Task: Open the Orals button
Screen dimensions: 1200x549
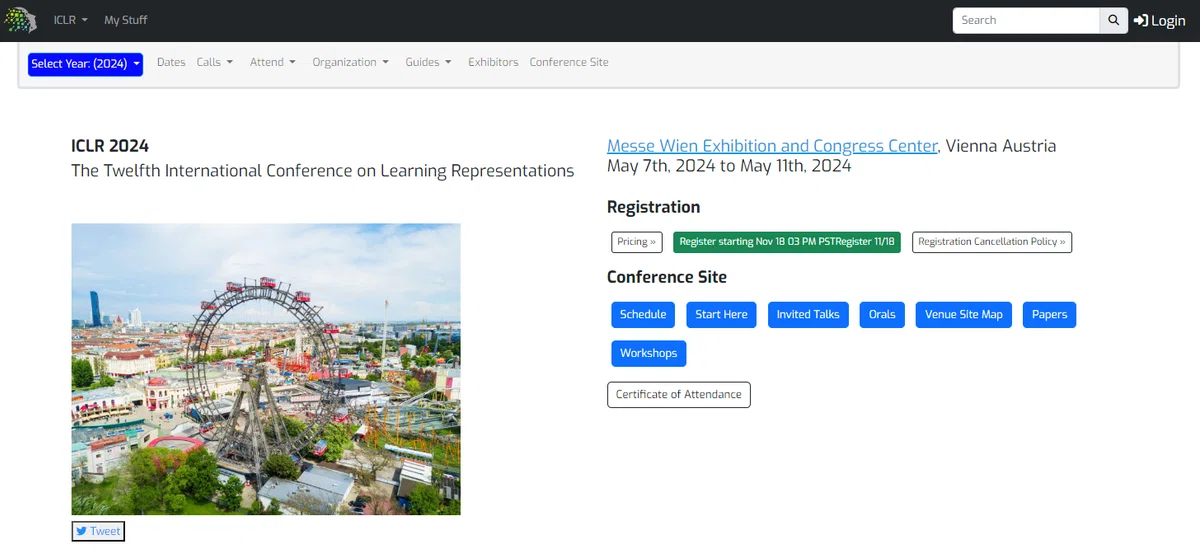Action: (882, 315)
